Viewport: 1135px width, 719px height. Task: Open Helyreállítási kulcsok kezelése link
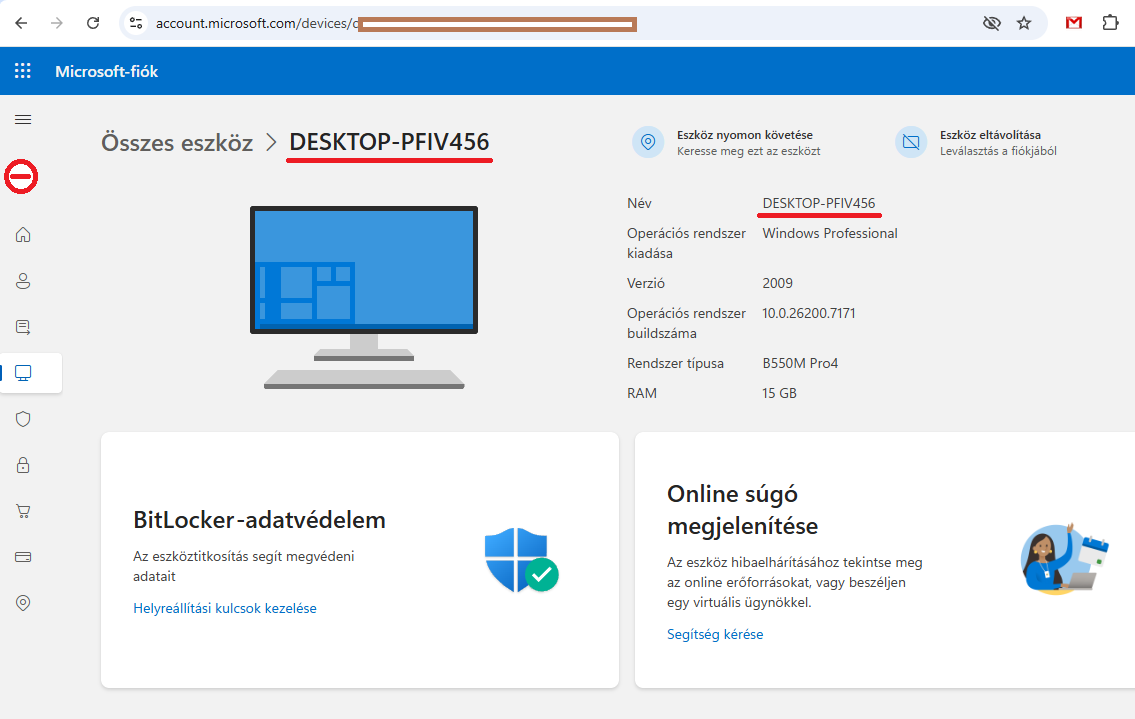point(225,608)
